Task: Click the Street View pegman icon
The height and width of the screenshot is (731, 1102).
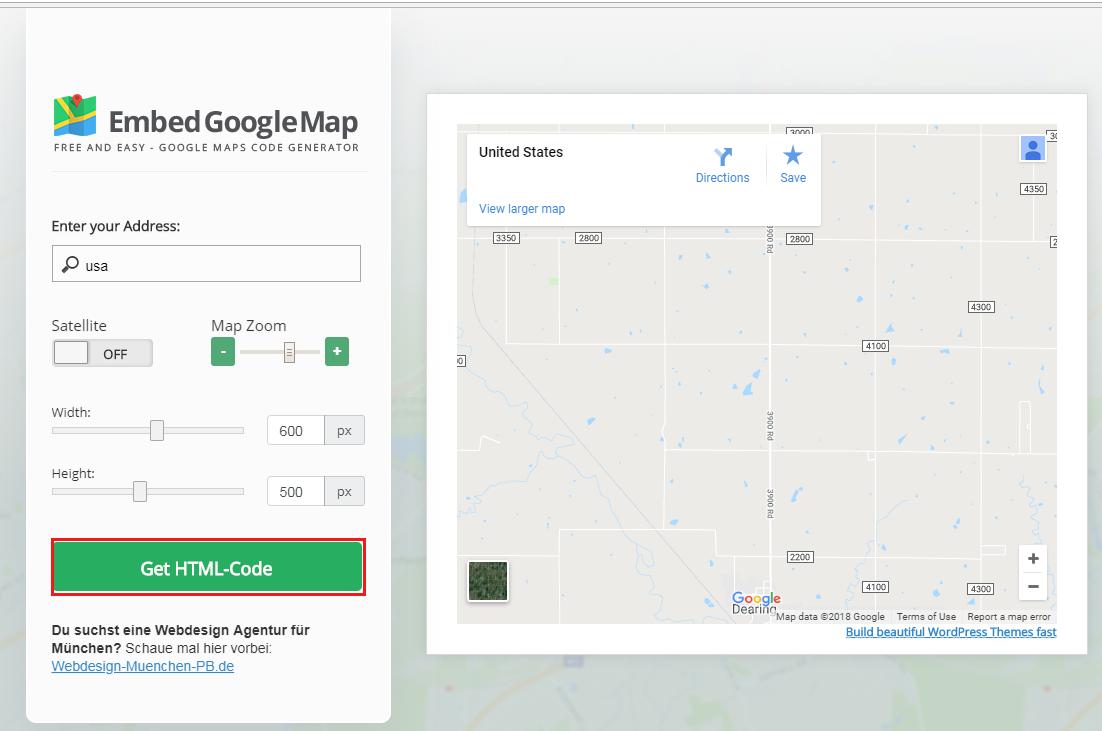Action: tap(1032, 148)
